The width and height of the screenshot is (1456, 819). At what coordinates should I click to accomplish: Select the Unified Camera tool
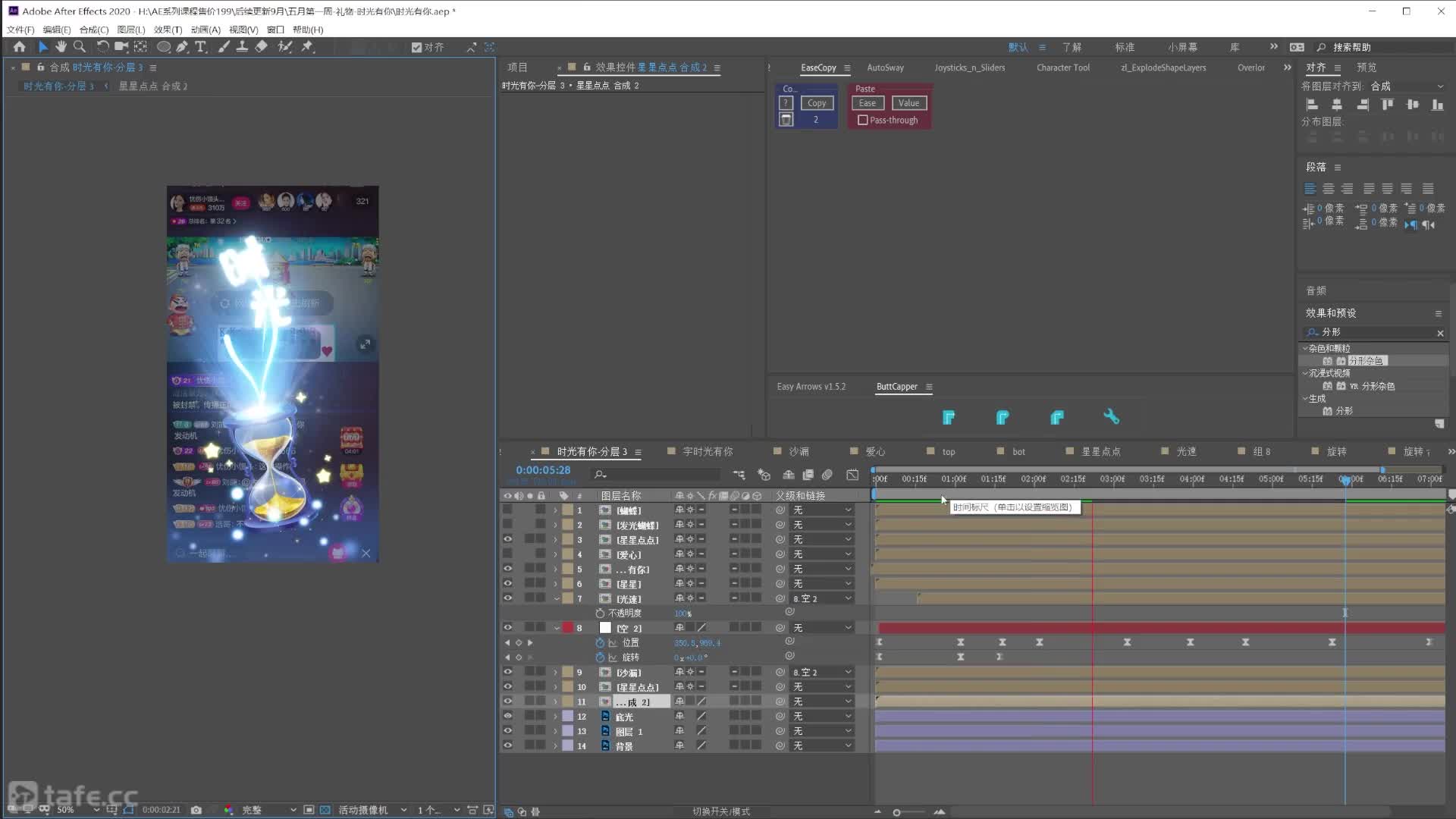point(121,47)
